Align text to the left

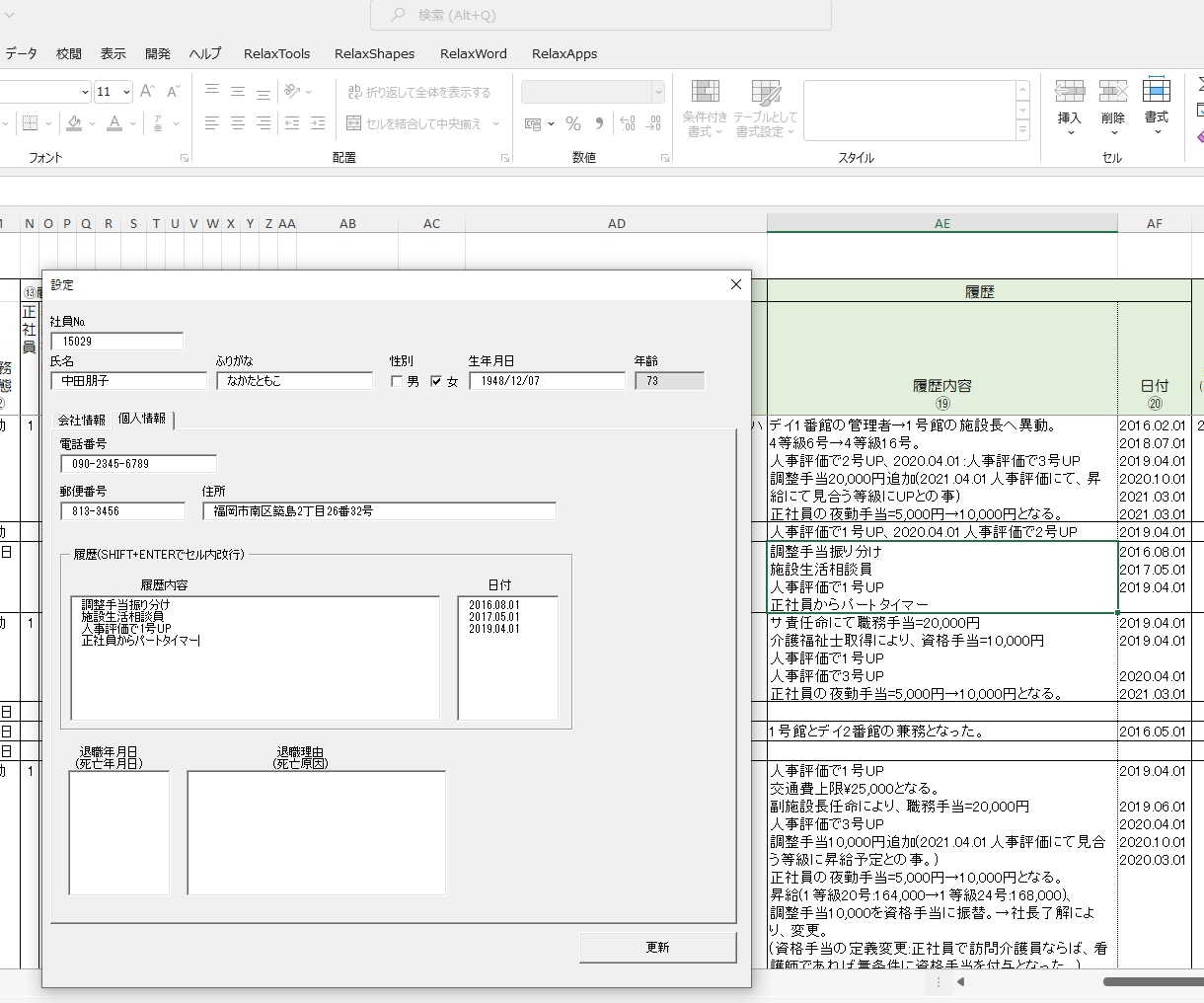tap(212, 123)
